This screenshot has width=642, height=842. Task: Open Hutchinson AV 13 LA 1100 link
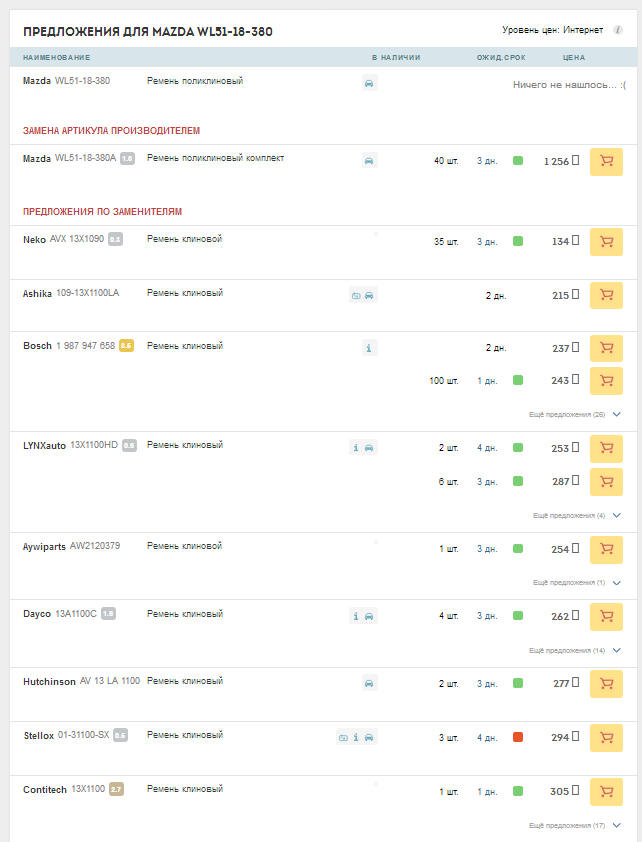pos(110,681)
